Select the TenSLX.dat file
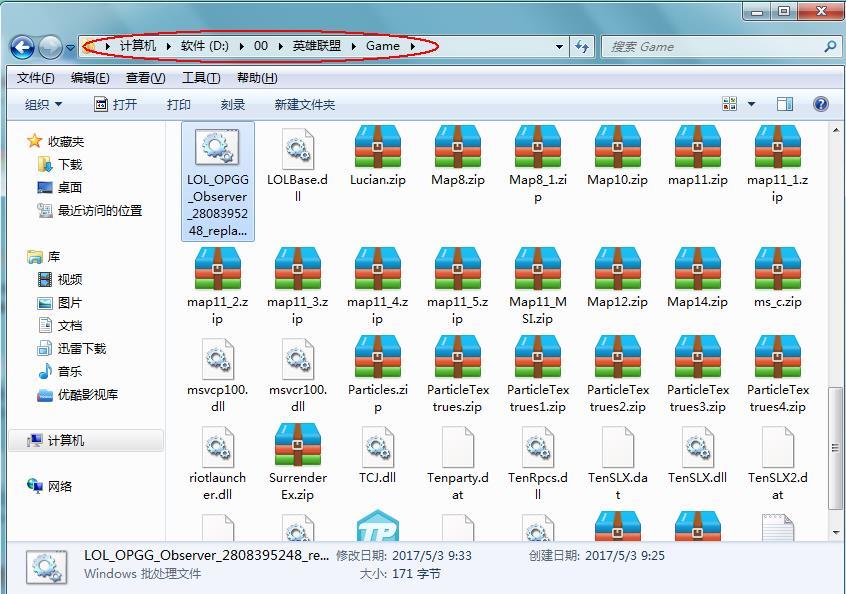This screenshot has height=594, width=846. [617, 463]
